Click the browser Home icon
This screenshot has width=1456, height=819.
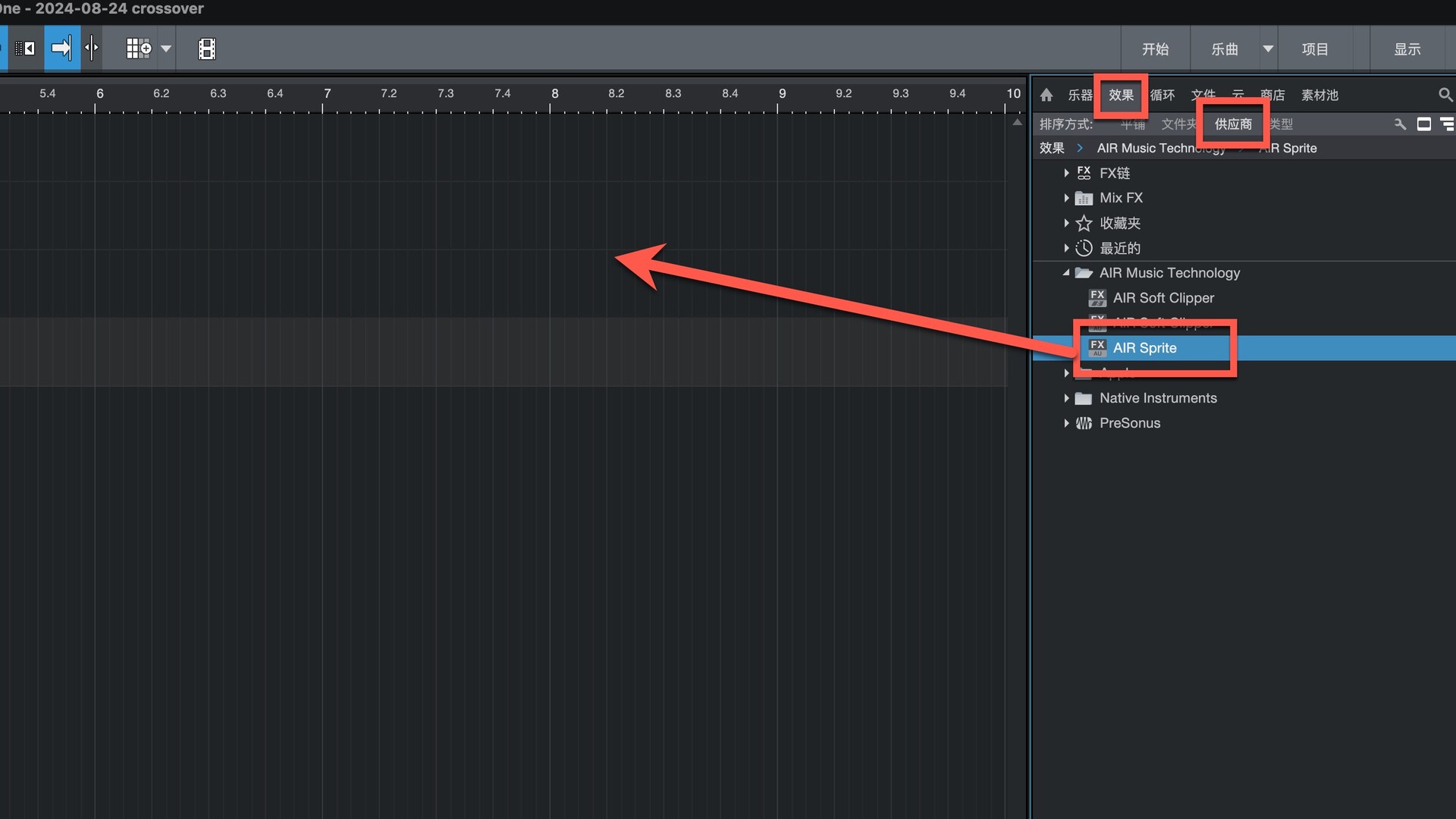(1046, 95)
